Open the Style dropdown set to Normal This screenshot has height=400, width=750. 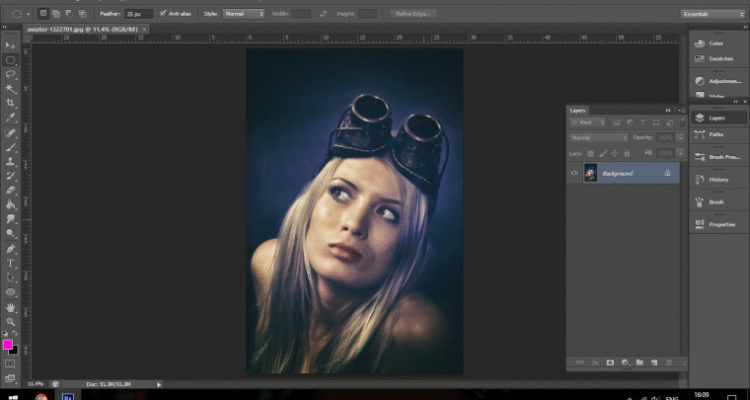point(244,14)
